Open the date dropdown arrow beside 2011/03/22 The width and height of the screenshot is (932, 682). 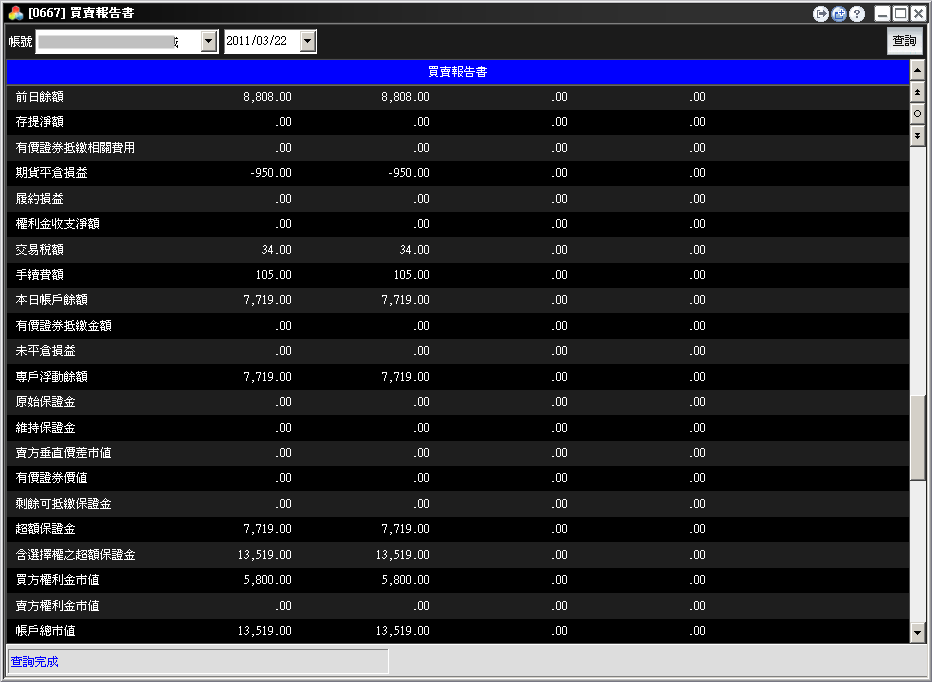click(x=307, y=42)
